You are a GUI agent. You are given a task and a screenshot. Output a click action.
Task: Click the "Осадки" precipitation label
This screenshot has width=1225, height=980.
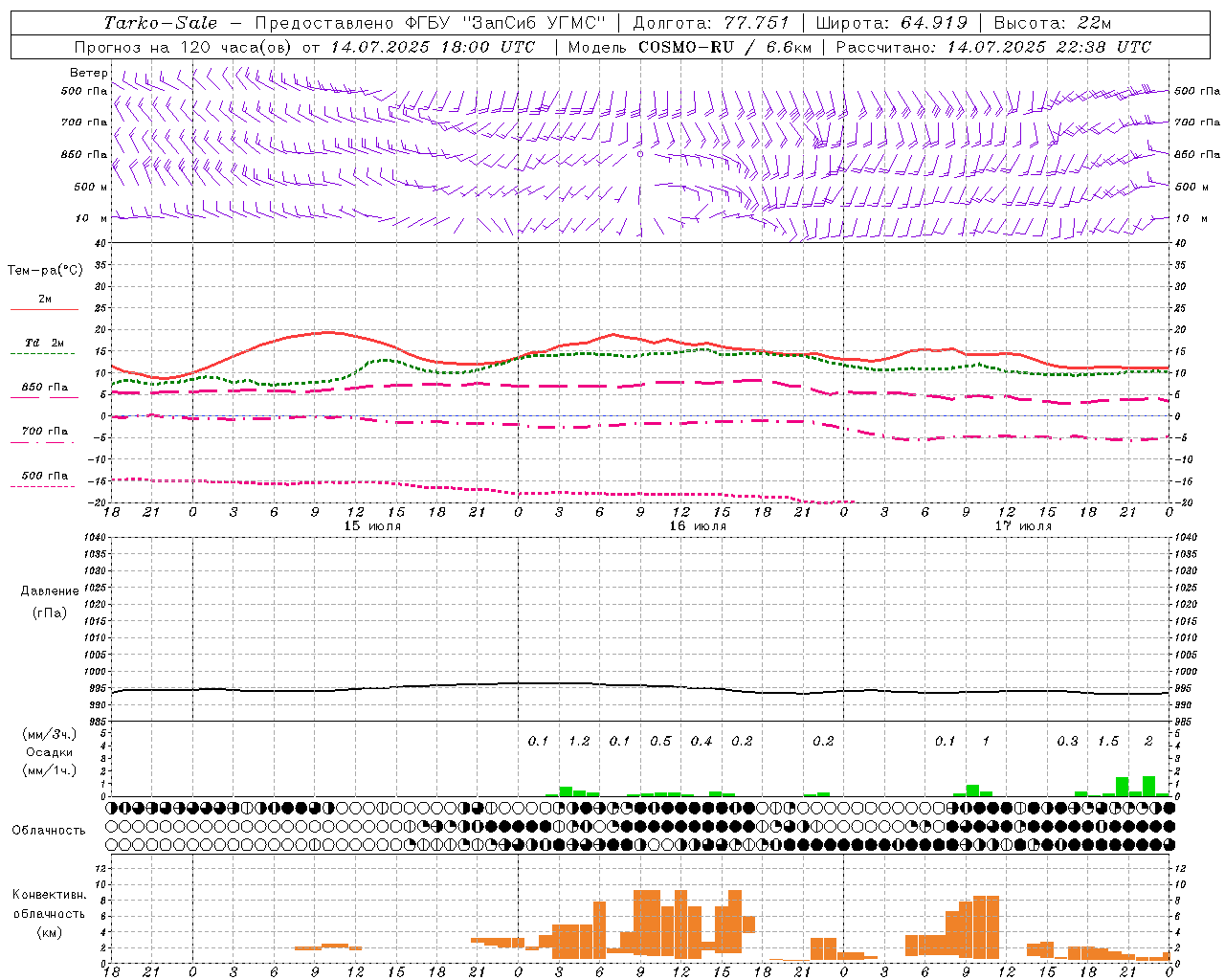(49, 752)
